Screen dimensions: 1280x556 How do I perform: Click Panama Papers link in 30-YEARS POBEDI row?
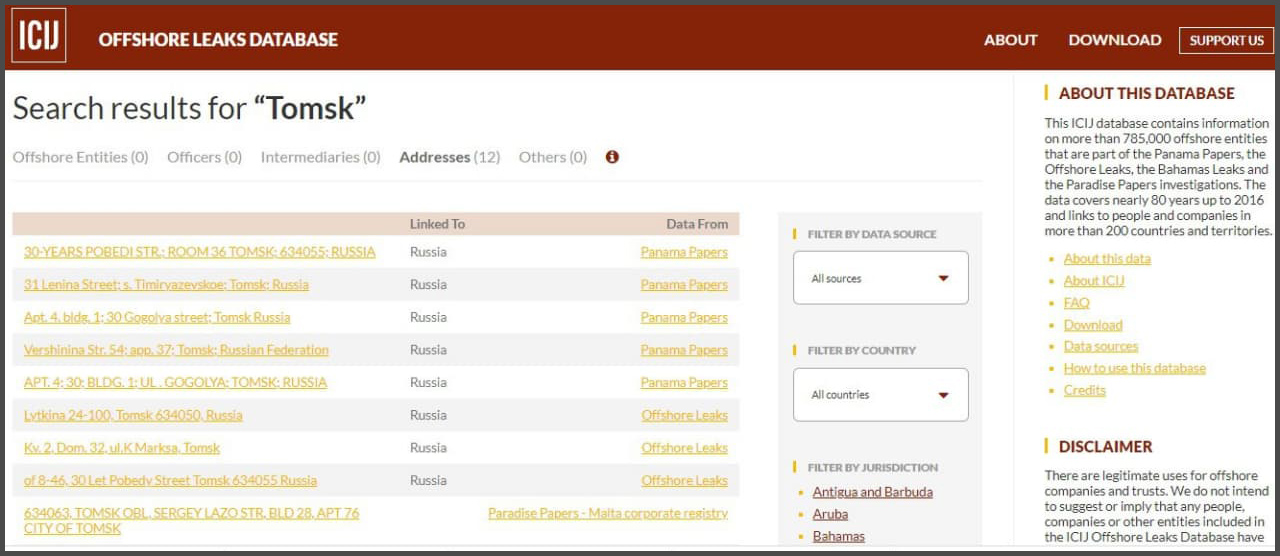[x=684, y=252]
